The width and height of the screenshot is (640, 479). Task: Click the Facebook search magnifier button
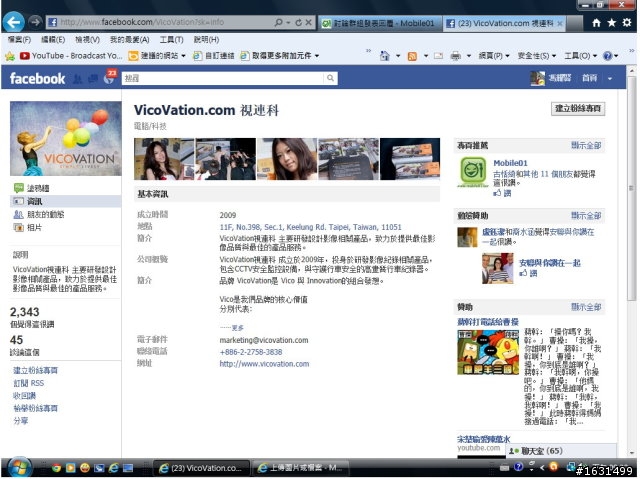pyautogui.click(x=331, y=78)
